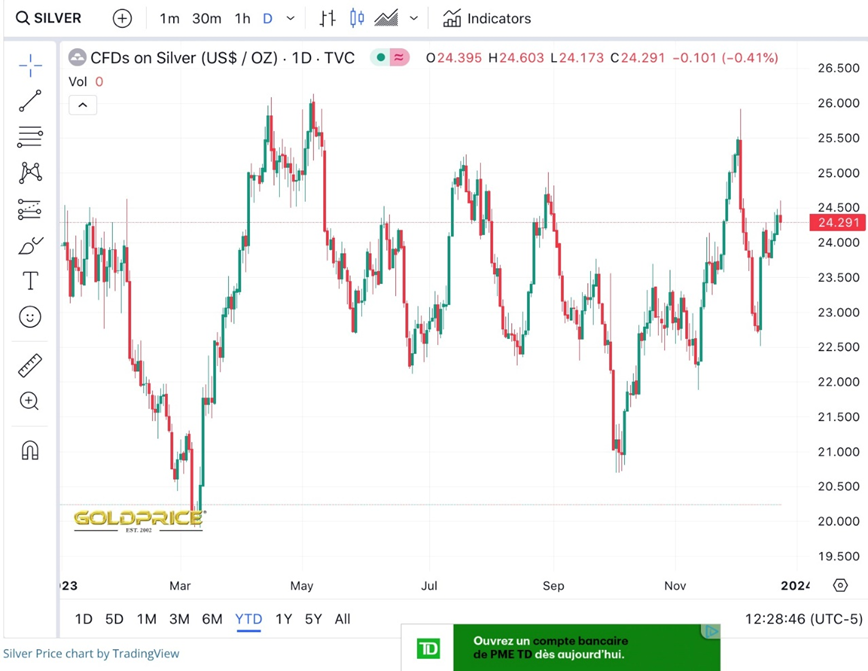Add a symbol with the plus button
This screenshot has height=671, width=868.
(122, 18)
